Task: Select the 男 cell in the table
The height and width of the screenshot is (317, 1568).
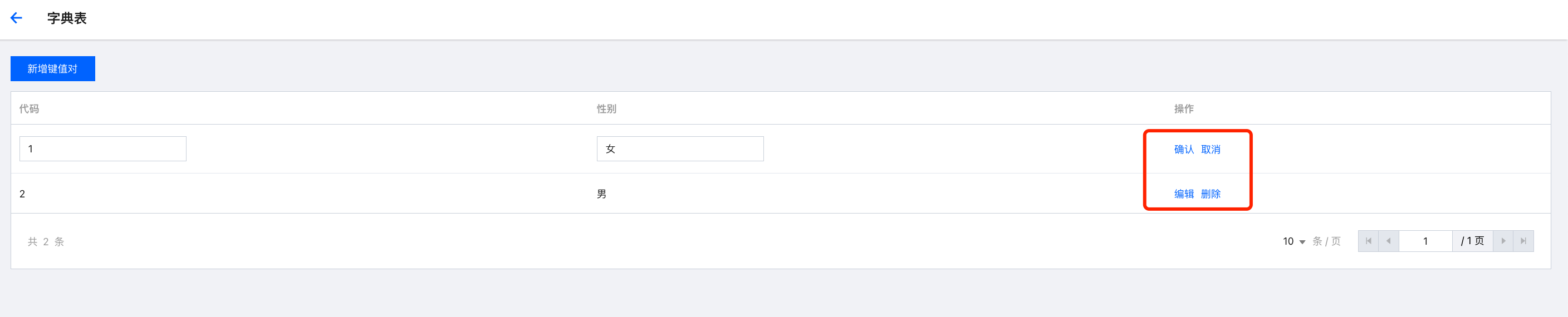Action: click(x=601, y=194)
